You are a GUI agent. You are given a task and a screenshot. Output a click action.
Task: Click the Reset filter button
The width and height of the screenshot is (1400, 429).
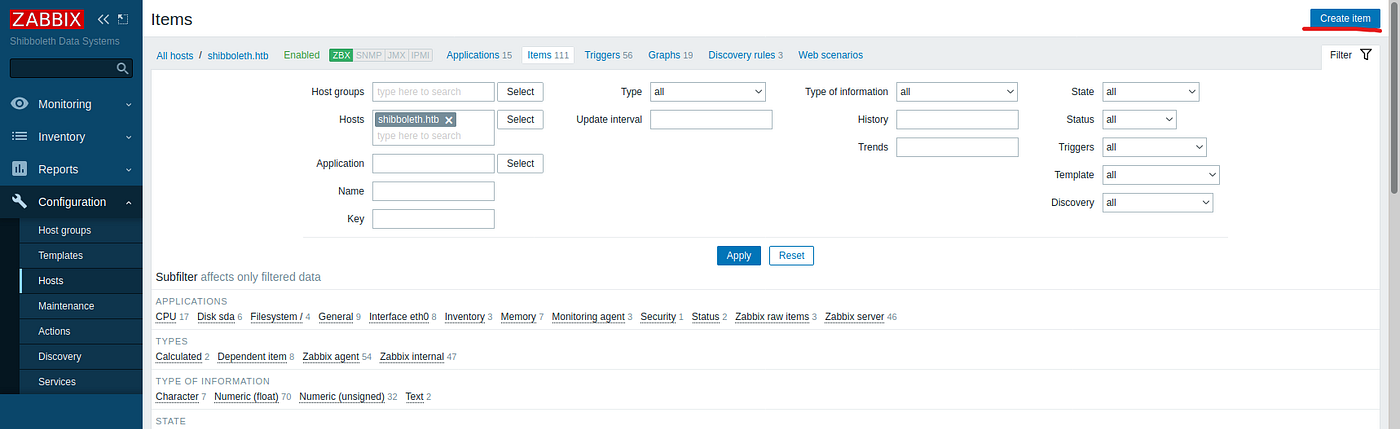click(x=791, y=255)
